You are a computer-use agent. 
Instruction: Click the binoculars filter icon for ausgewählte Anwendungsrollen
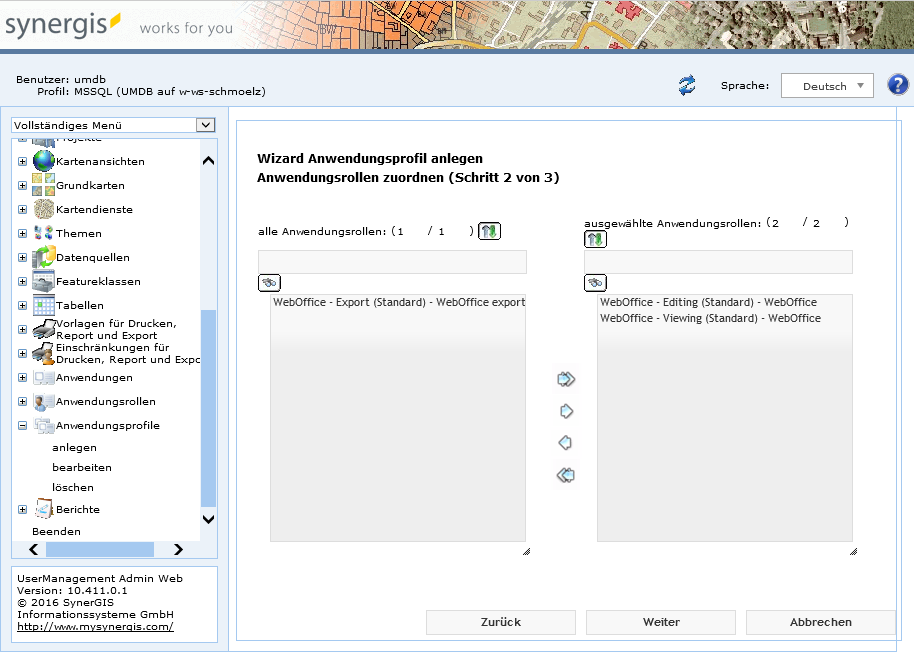pyautogui.click(x=595, y=283)
